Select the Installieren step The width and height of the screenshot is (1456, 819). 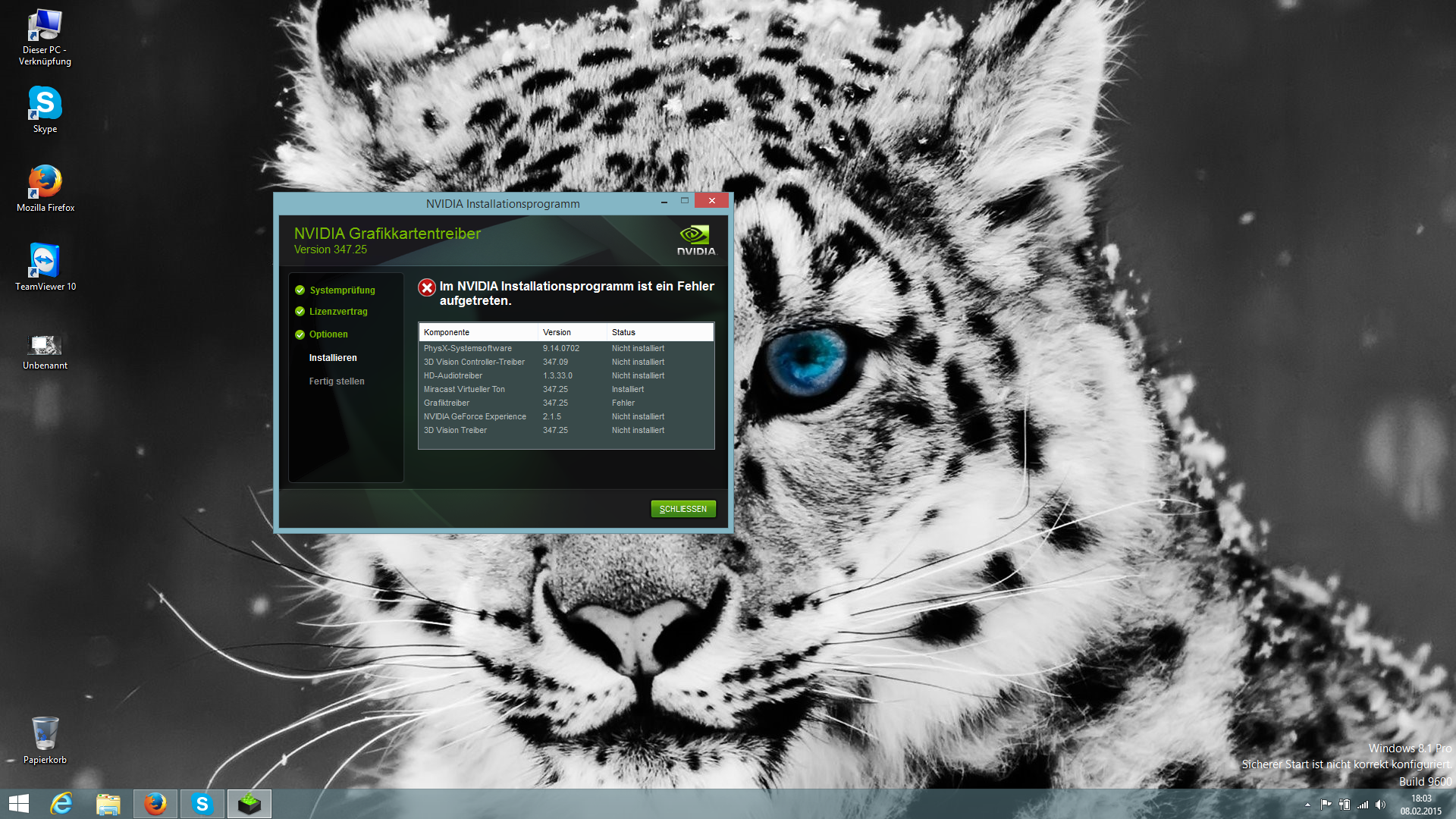(333, 358)
